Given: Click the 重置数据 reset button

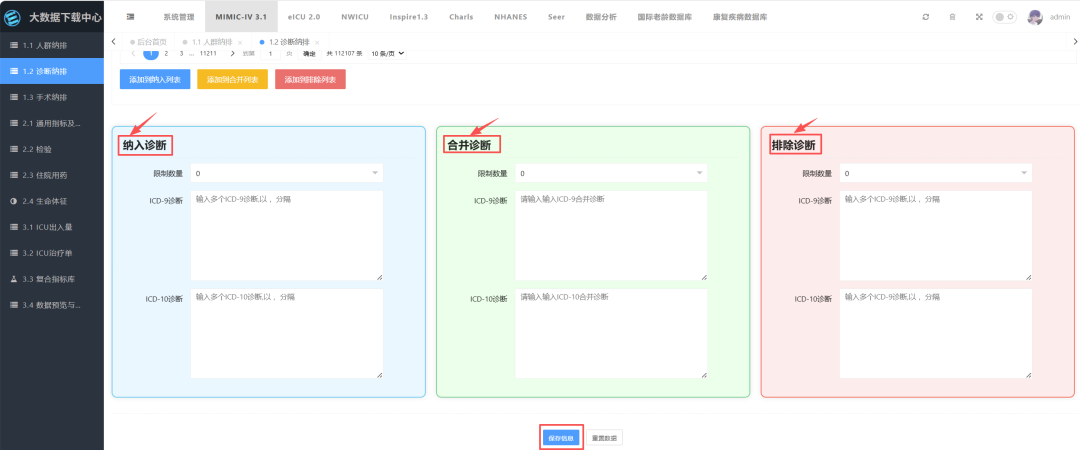Looking at the screenshot, I should tap(605, 438).
